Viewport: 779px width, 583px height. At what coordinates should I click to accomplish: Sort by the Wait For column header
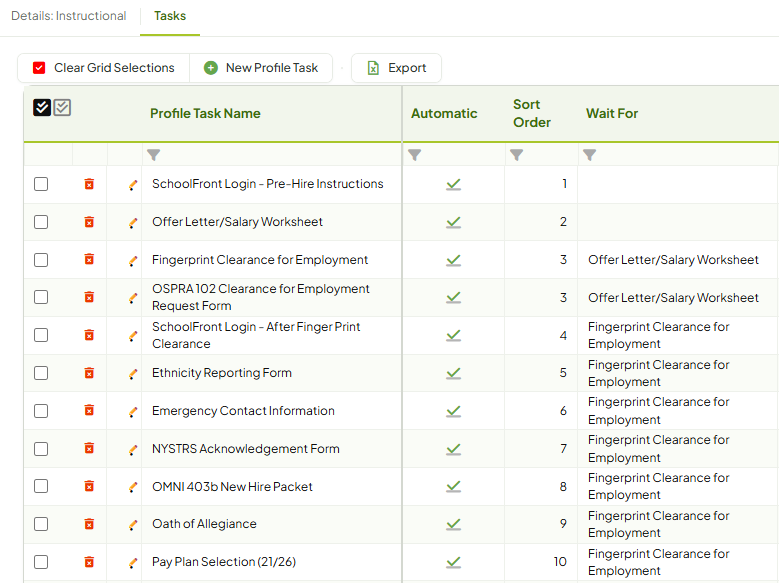(612, 113)
